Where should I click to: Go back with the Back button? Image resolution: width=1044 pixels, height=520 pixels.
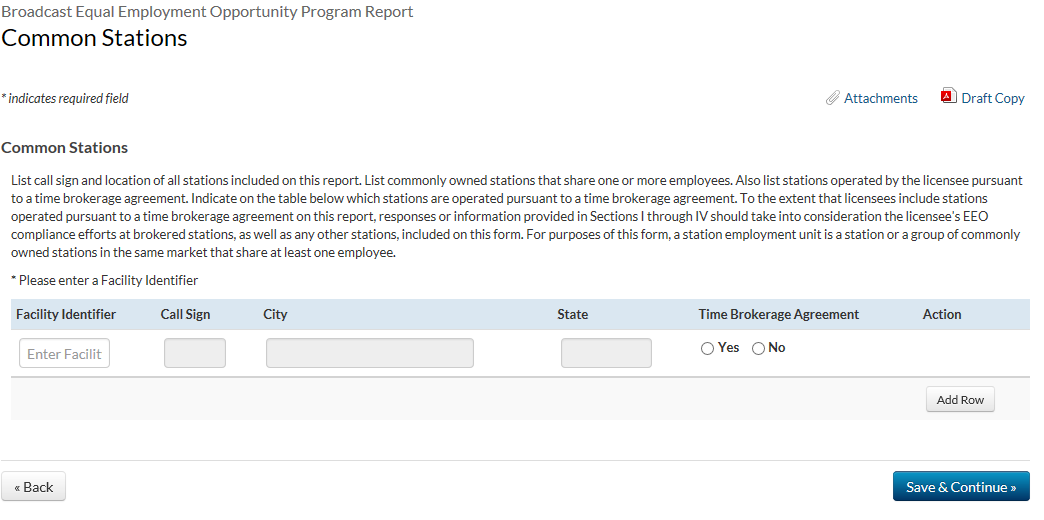(x=33, y=487)
